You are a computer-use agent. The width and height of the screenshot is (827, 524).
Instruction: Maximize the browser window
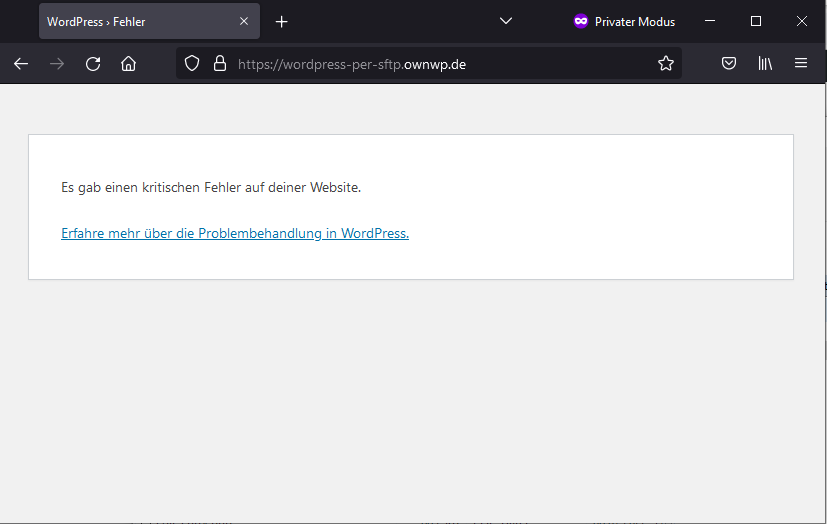point(756,21)
